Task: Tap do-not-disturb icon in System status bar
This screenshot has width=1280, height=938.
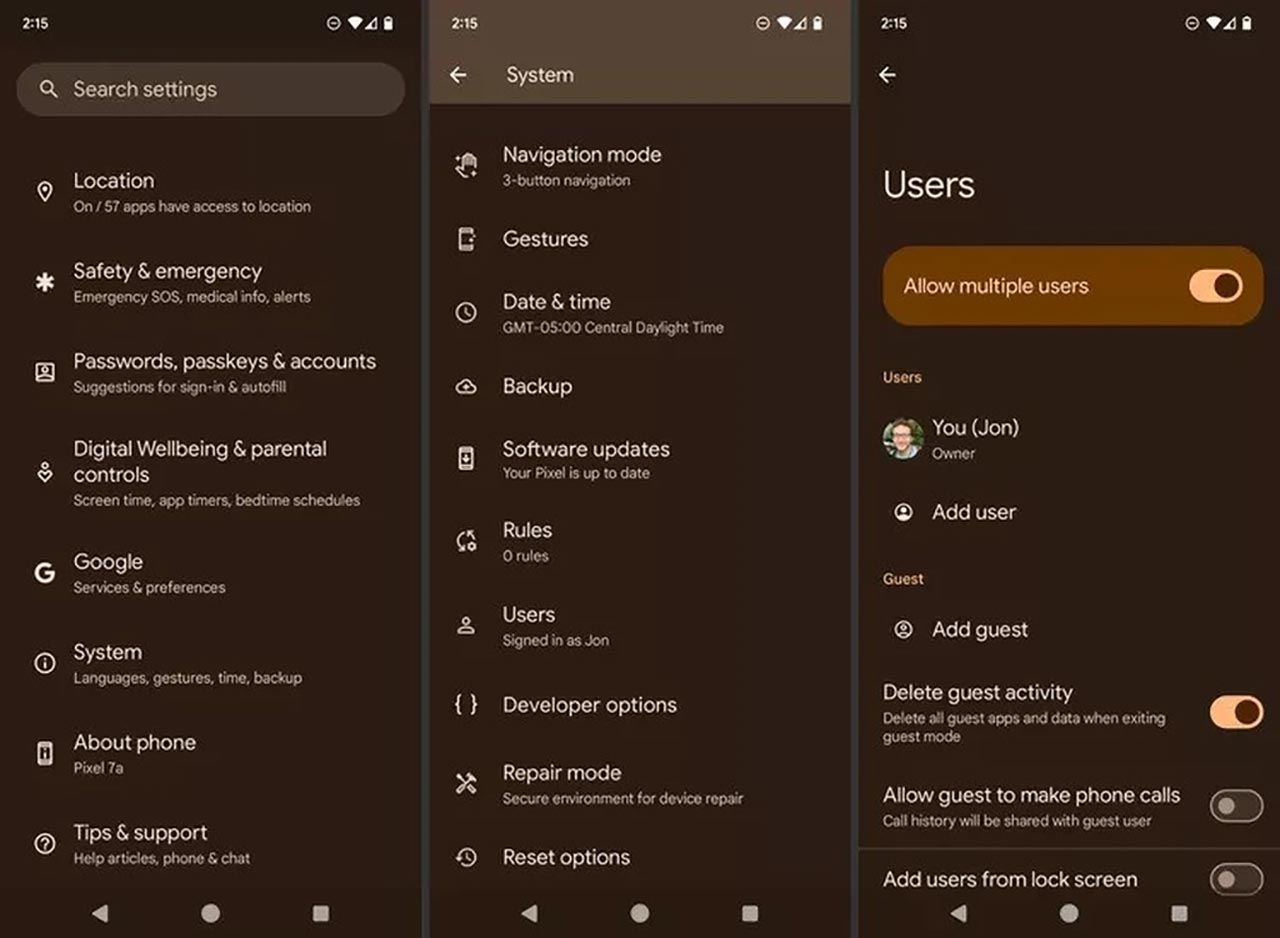Action: pyautogui.click(x=763, y=23)
